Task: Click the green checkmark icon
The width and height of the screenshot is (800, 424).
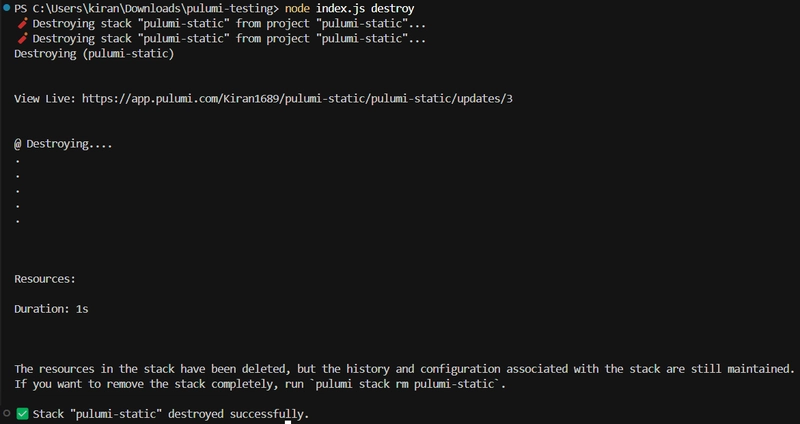Action: pyautogui.click(x=22, y=413)
